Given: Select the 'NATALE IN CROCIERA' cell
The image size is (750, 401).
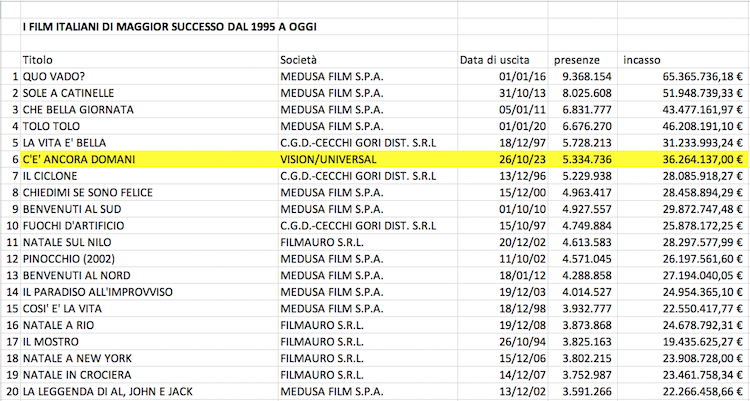Looking at the screenshot, I should click(x=149, y=375).
